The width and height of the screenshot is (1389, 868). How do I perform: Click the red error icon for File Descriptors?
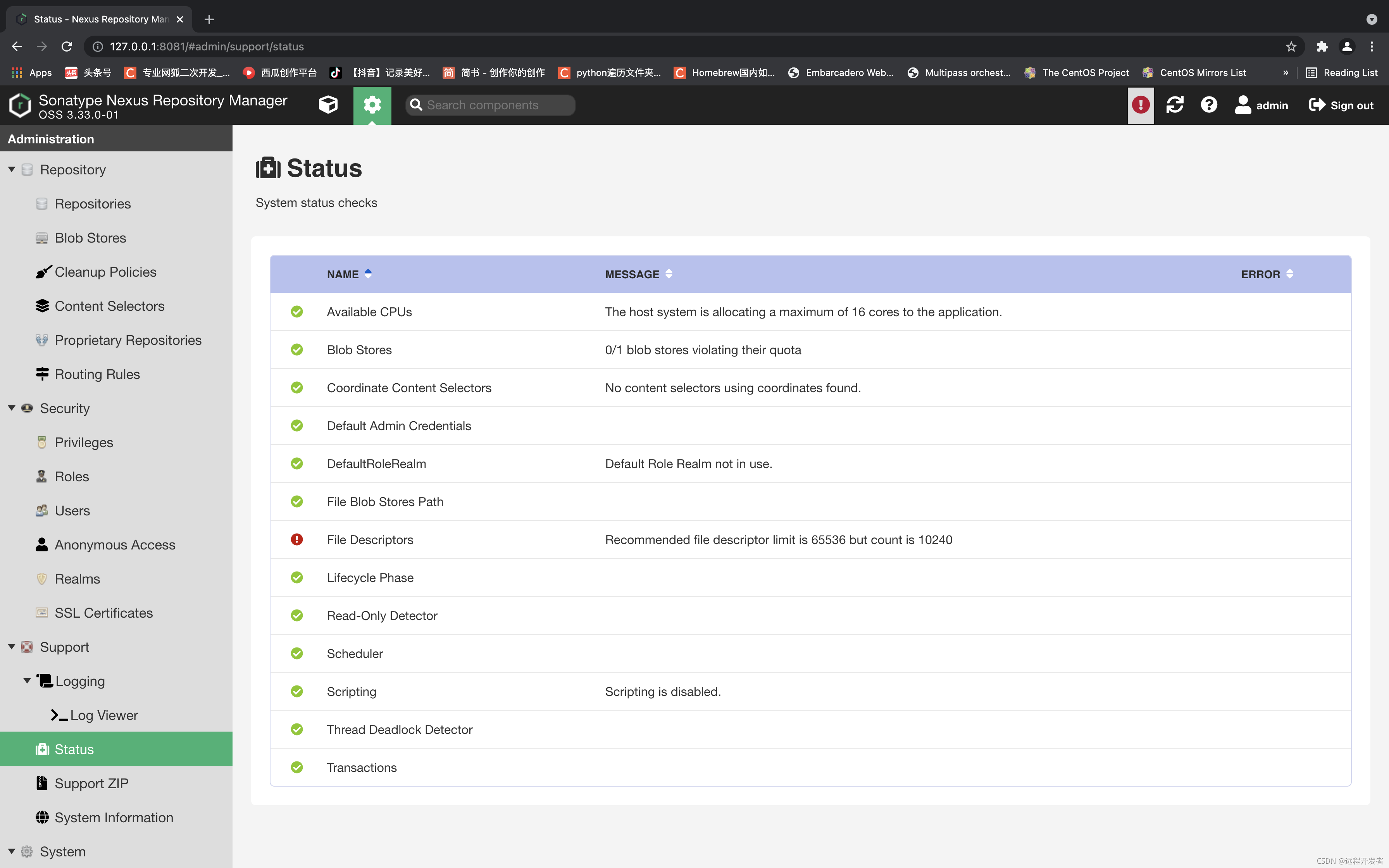(297, 540)
